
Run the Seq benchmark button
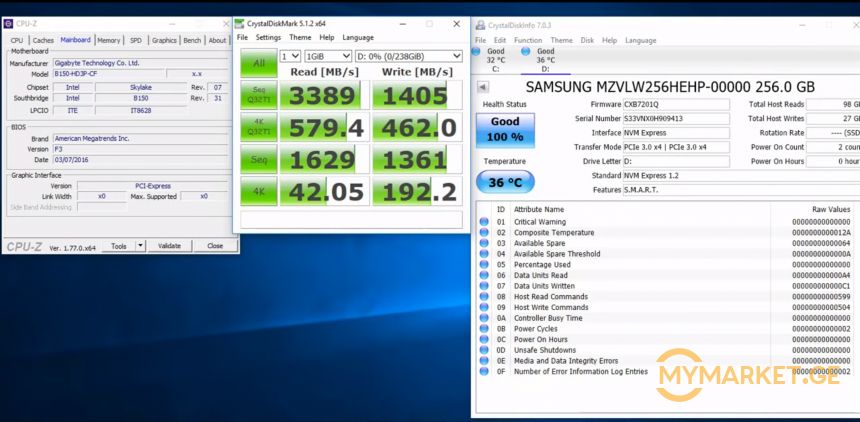click(x=258, y=159)
